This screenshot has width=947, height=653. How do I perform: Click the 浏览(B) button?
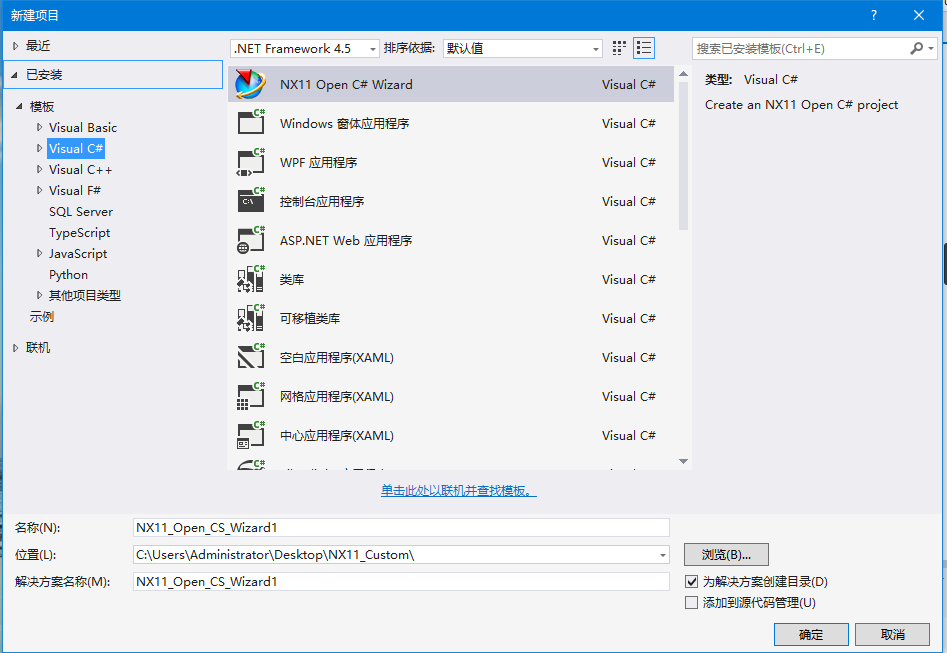point(726,554)
